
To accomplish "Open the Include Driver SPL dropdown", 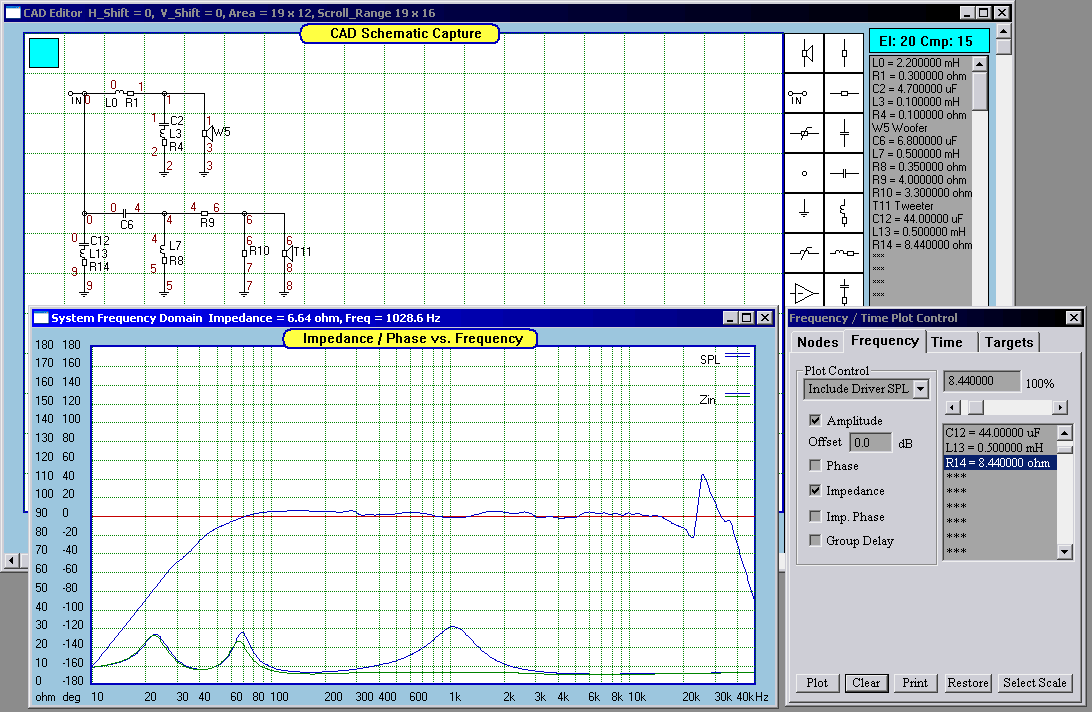I will 921,388.
